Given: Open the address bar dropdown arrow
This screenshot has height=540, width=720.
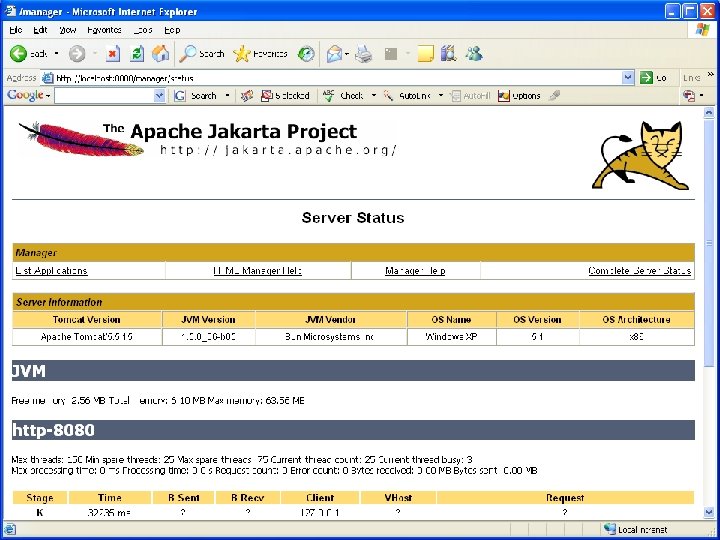Looking at the screenshot, I should click(x=628, y=78).
